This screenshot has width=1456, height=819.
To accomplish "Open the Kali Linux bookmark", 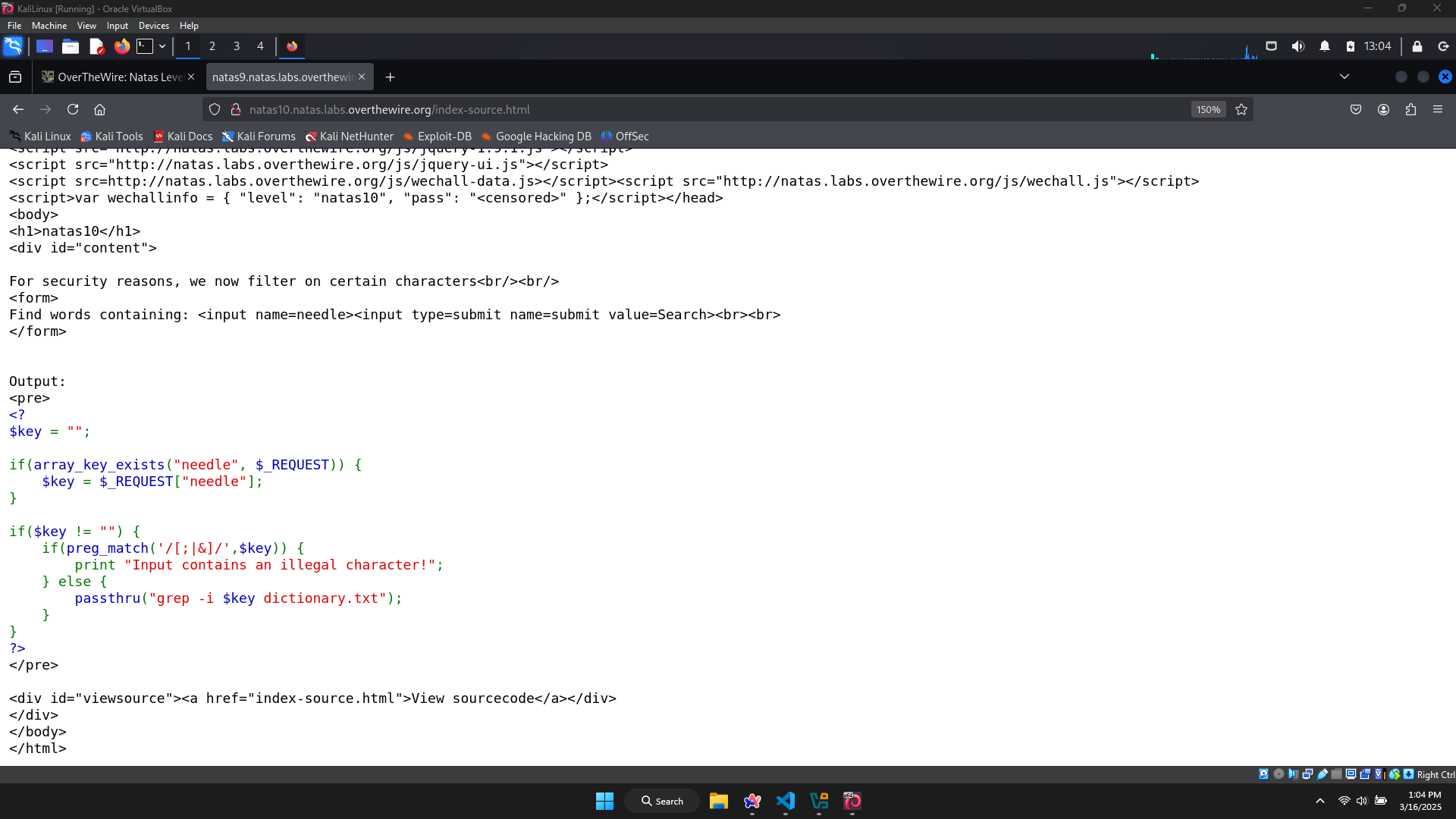I will tap(40, 136).
